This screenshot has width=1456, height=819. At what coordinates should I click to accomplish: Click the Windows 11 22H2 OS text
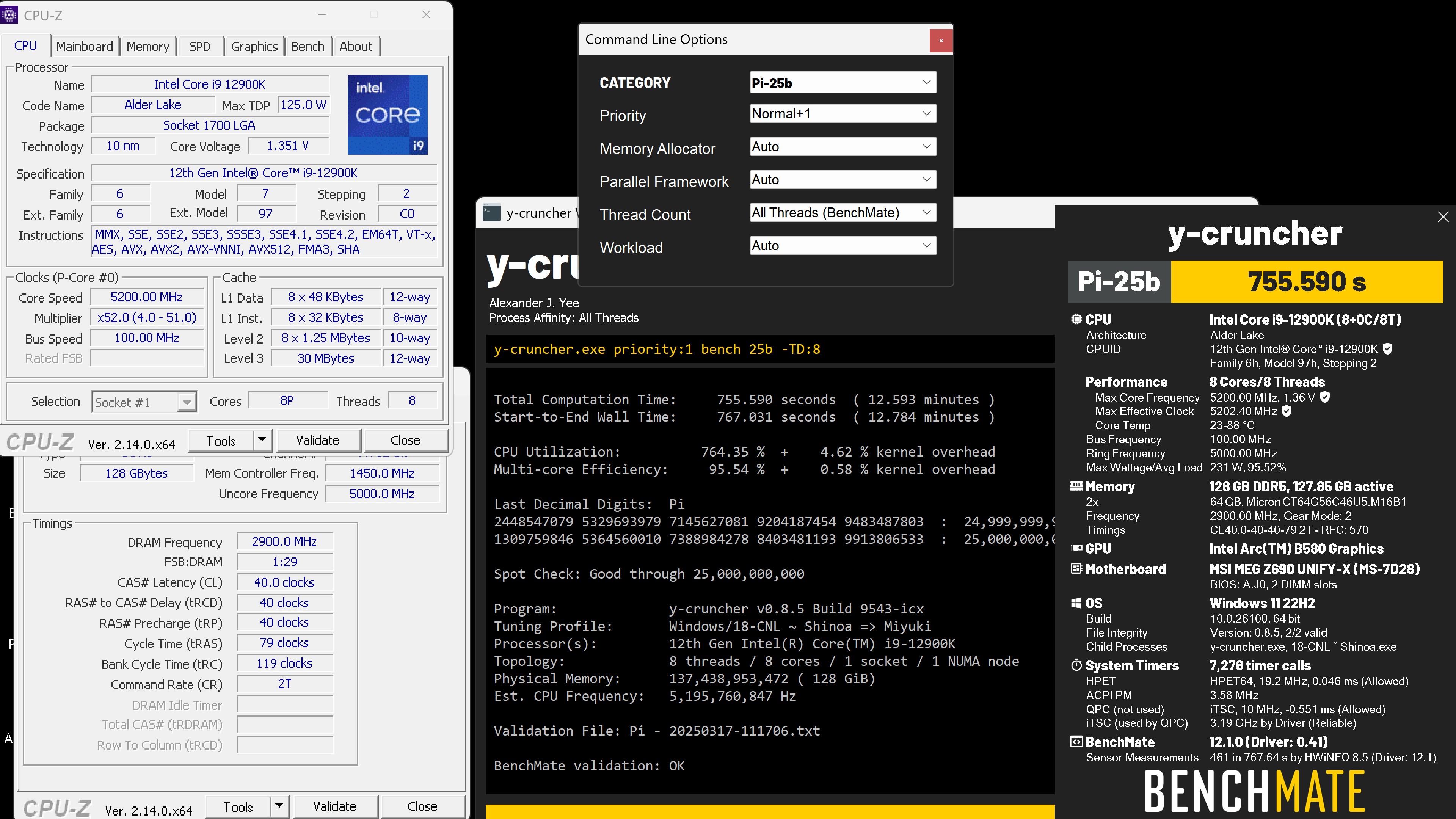click(x=1262, y=603)
